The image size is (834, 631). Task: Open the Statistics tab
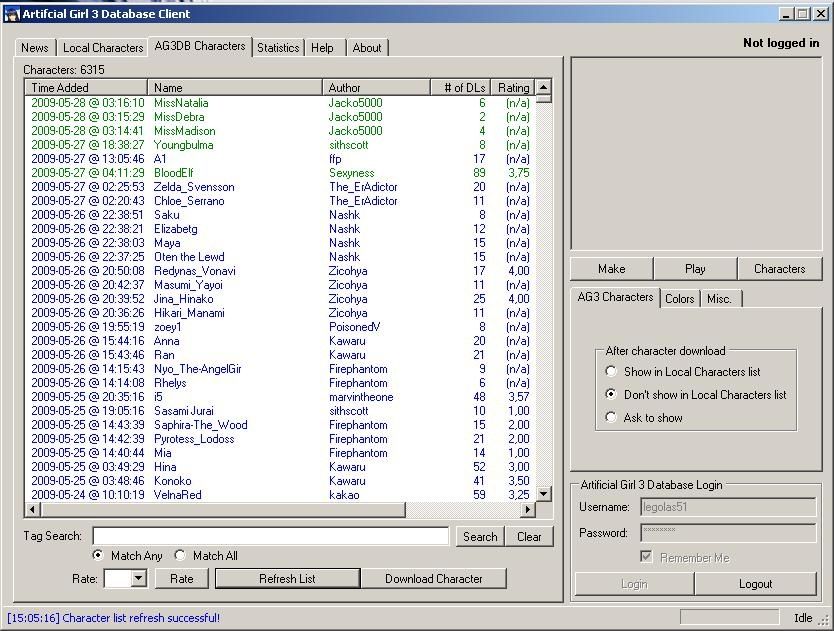278,48
